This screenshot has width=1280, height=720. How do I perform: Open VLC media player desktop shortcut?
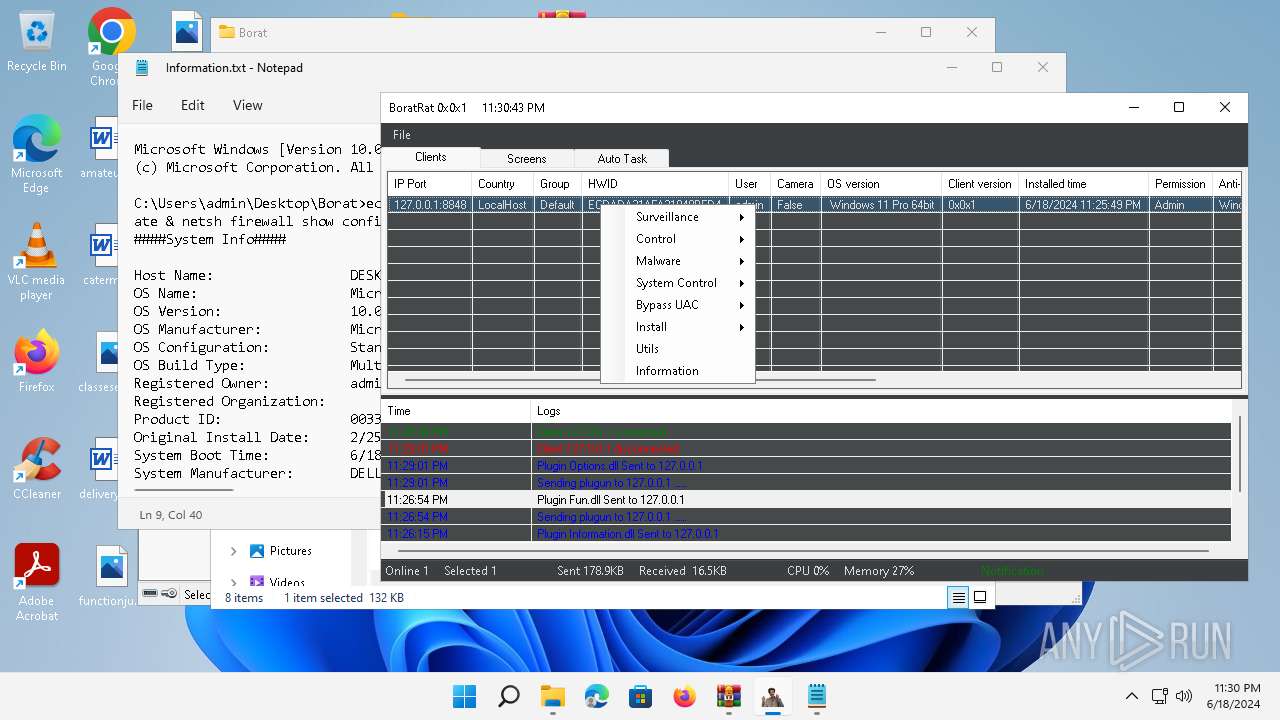coord(37,262)
